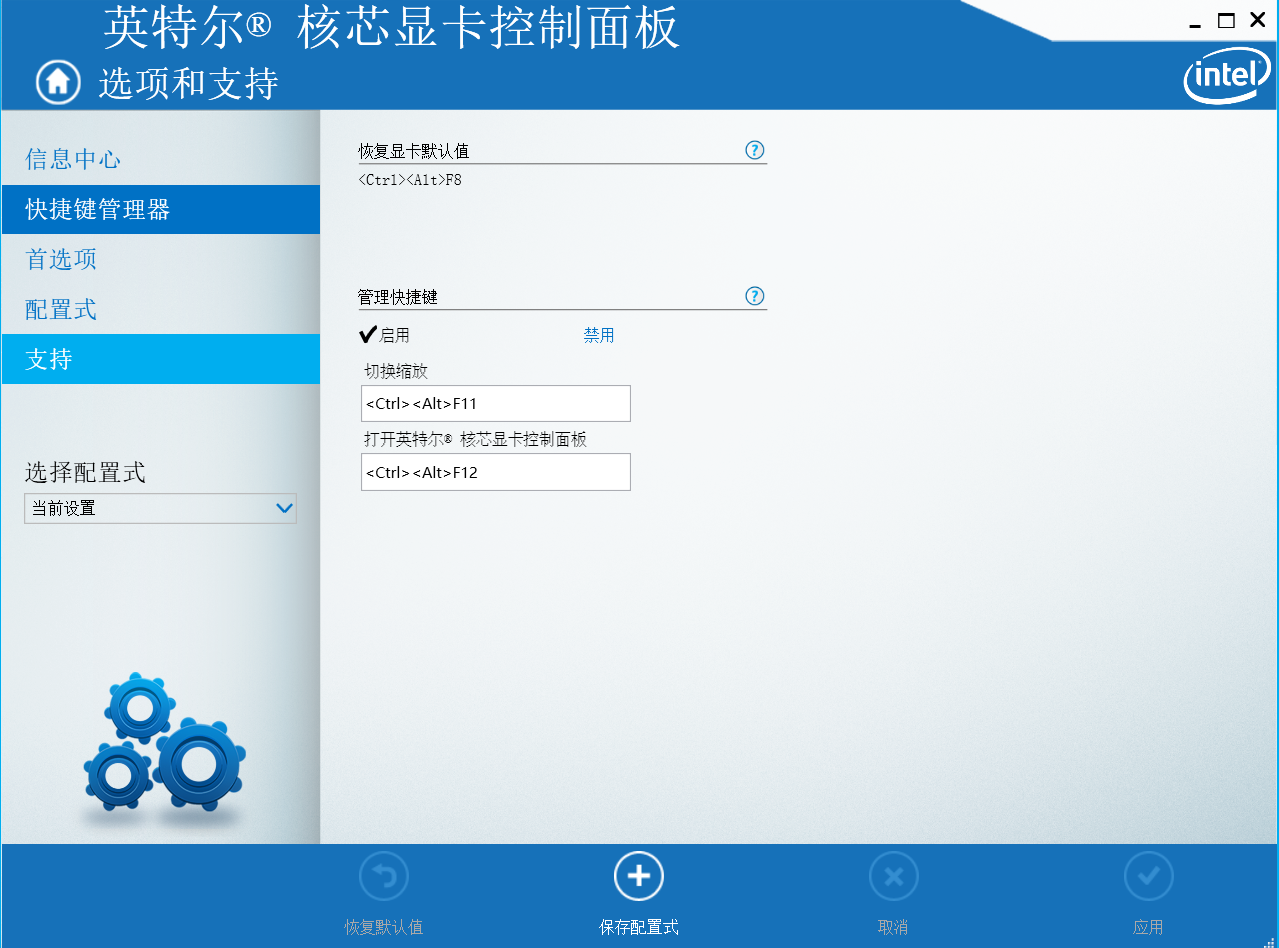Viewport: 1279px width, 948px height.
Task: Click the Ctrl Alt F12 hotkey field
Action: (495, 472)
